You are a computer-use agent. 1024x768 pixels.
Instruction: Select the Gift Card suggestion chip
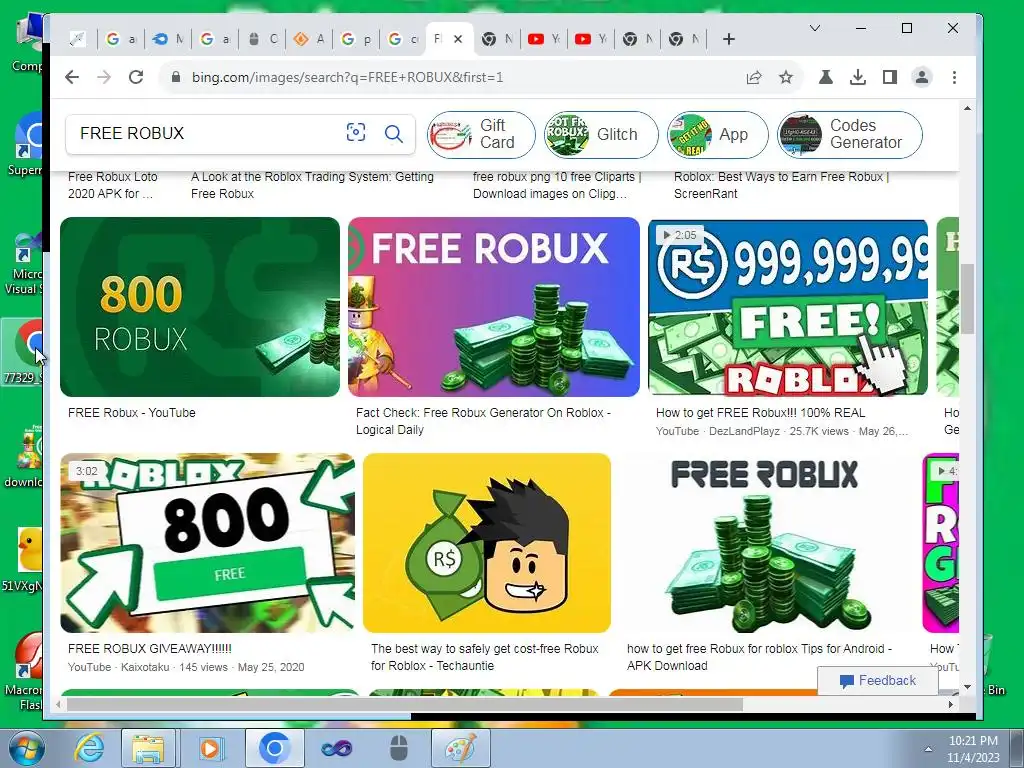481,135
